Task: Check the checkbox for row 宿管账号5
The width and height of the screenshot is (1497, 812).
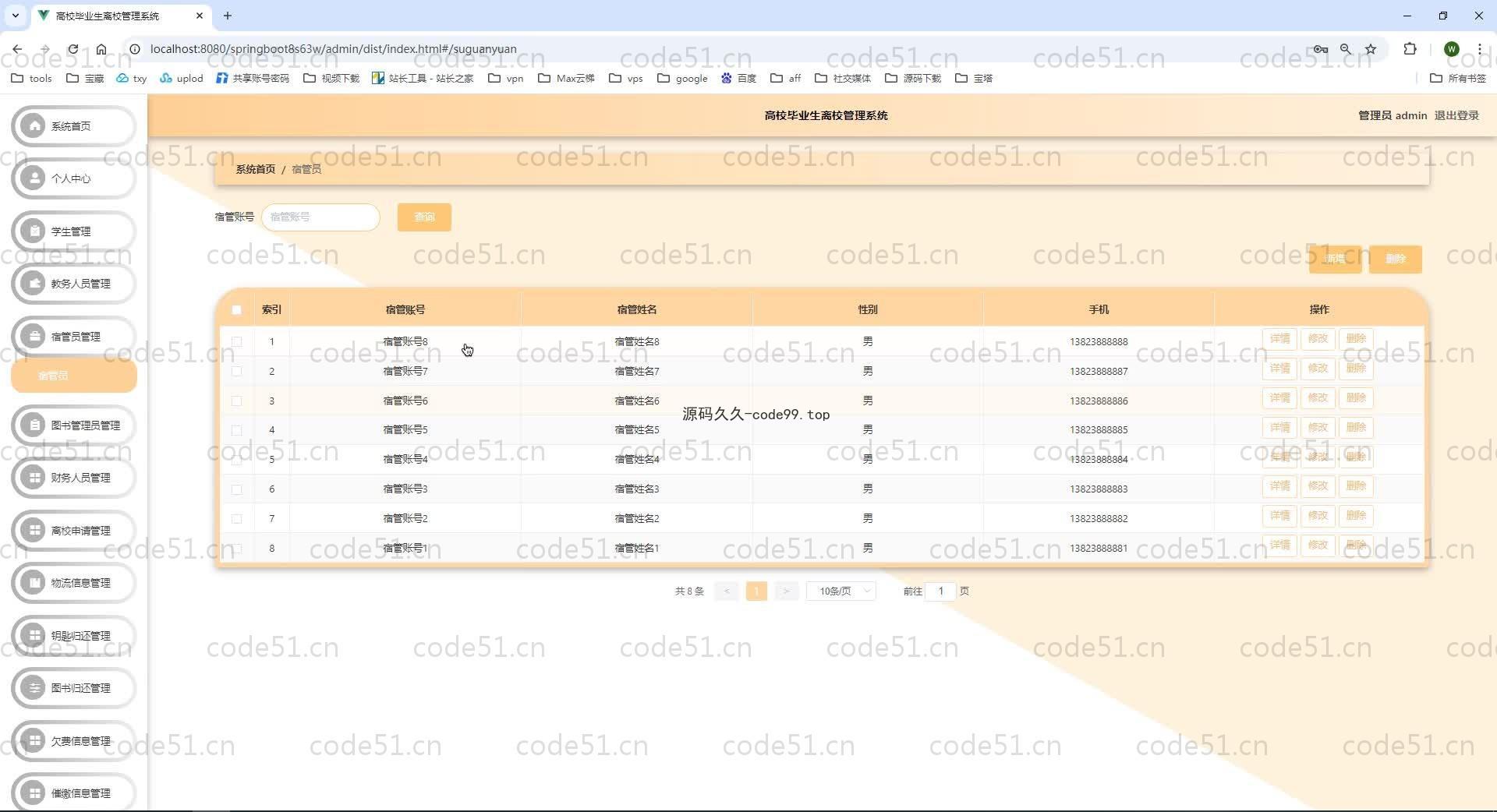Action: [237, 430]
